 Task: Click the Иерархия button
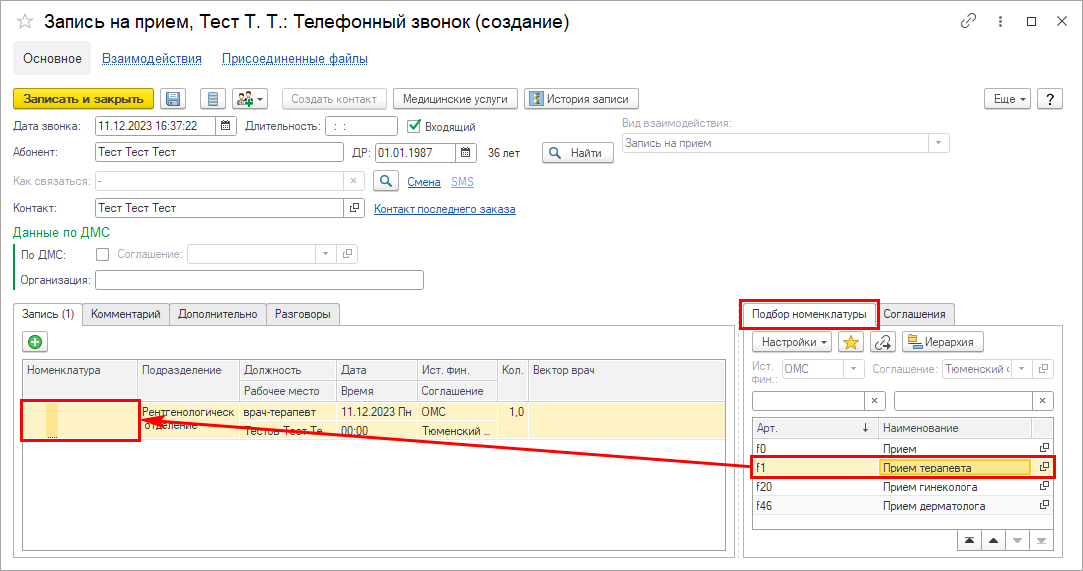943,342
